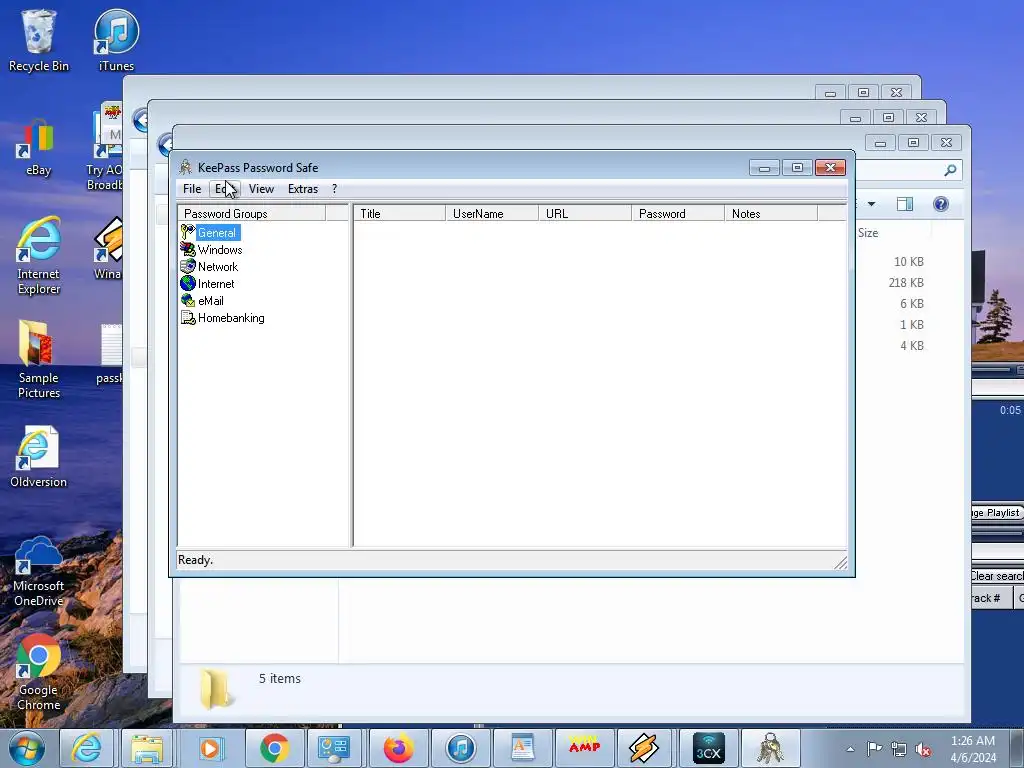Toggle the Explorer preview pane button

click(904, 204)
